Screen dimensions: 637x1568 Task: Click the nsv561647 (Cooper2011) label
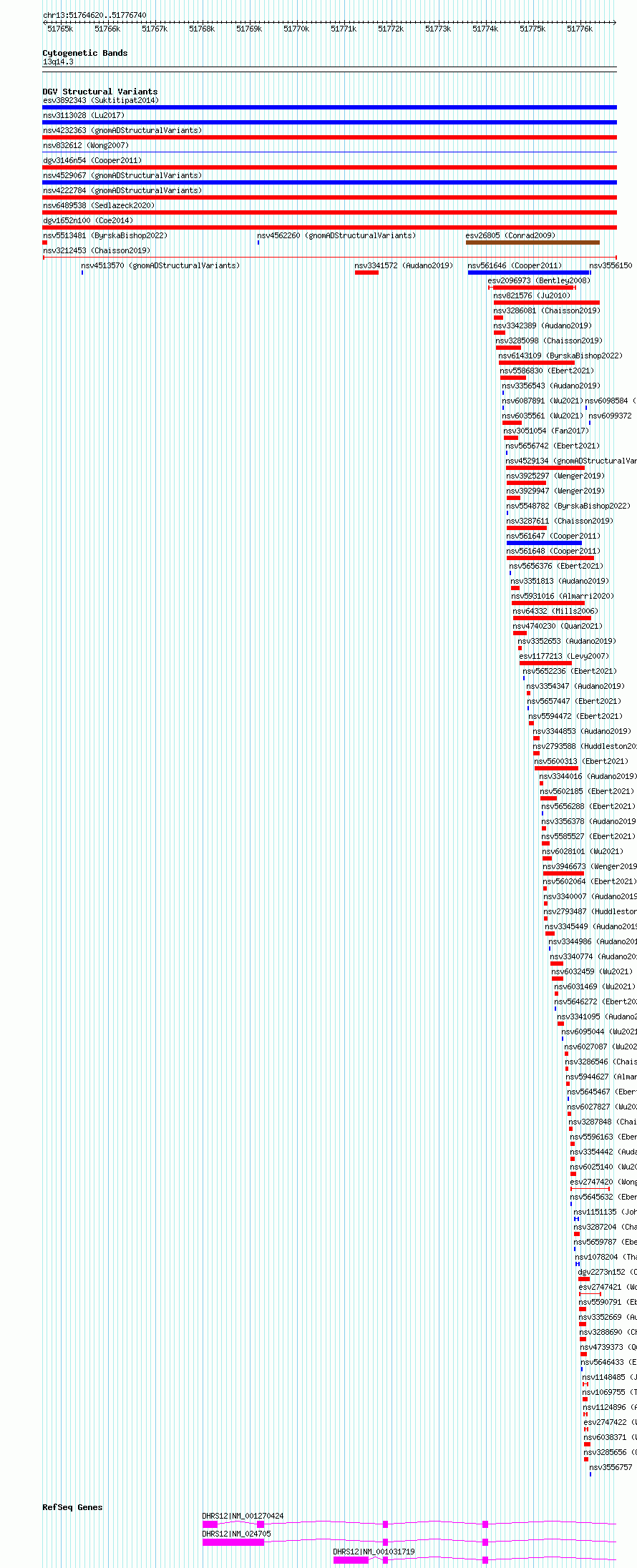554,536
